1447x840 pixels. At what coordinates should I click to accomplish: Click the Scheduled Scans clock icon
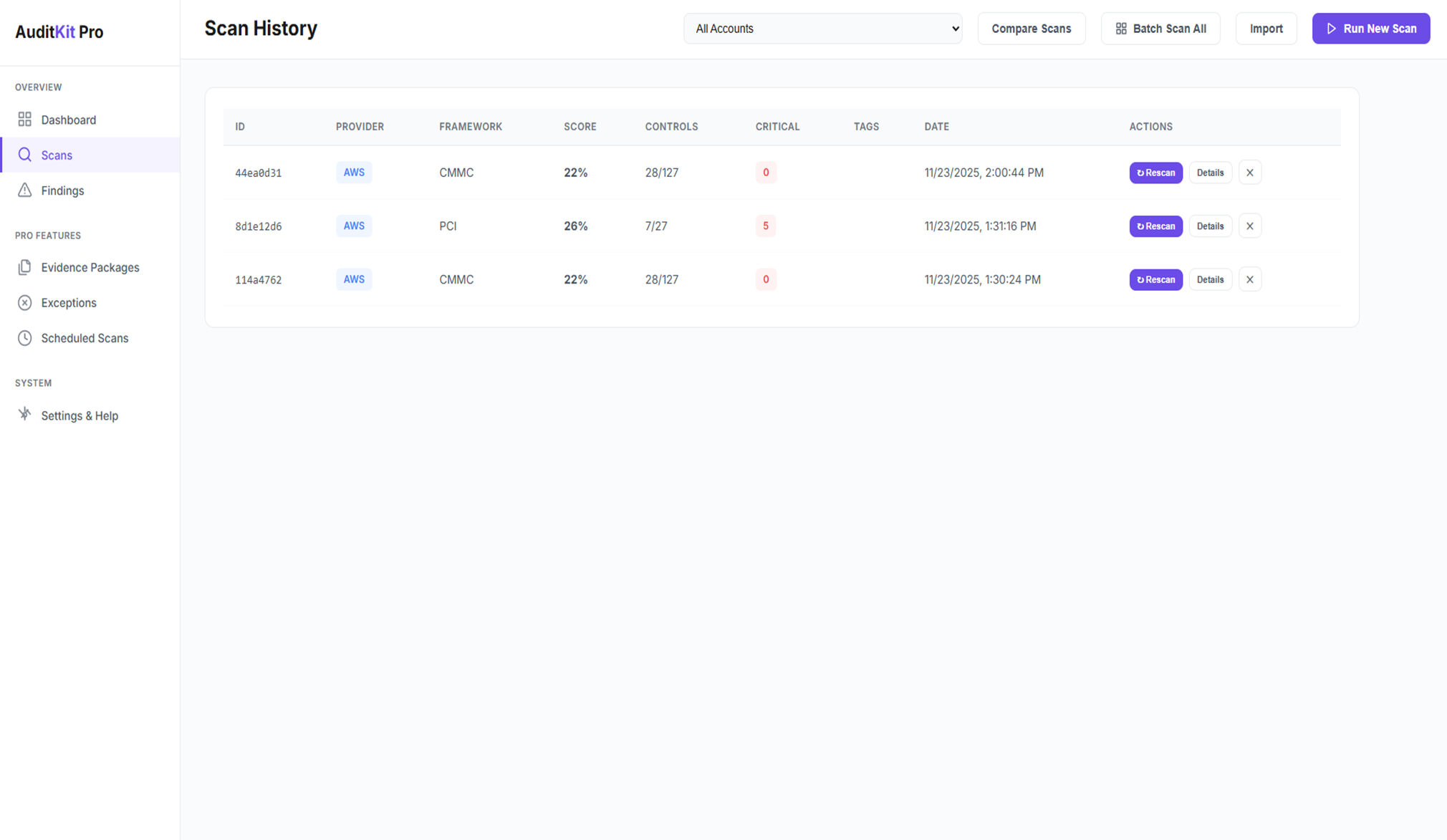pos(25,338)
